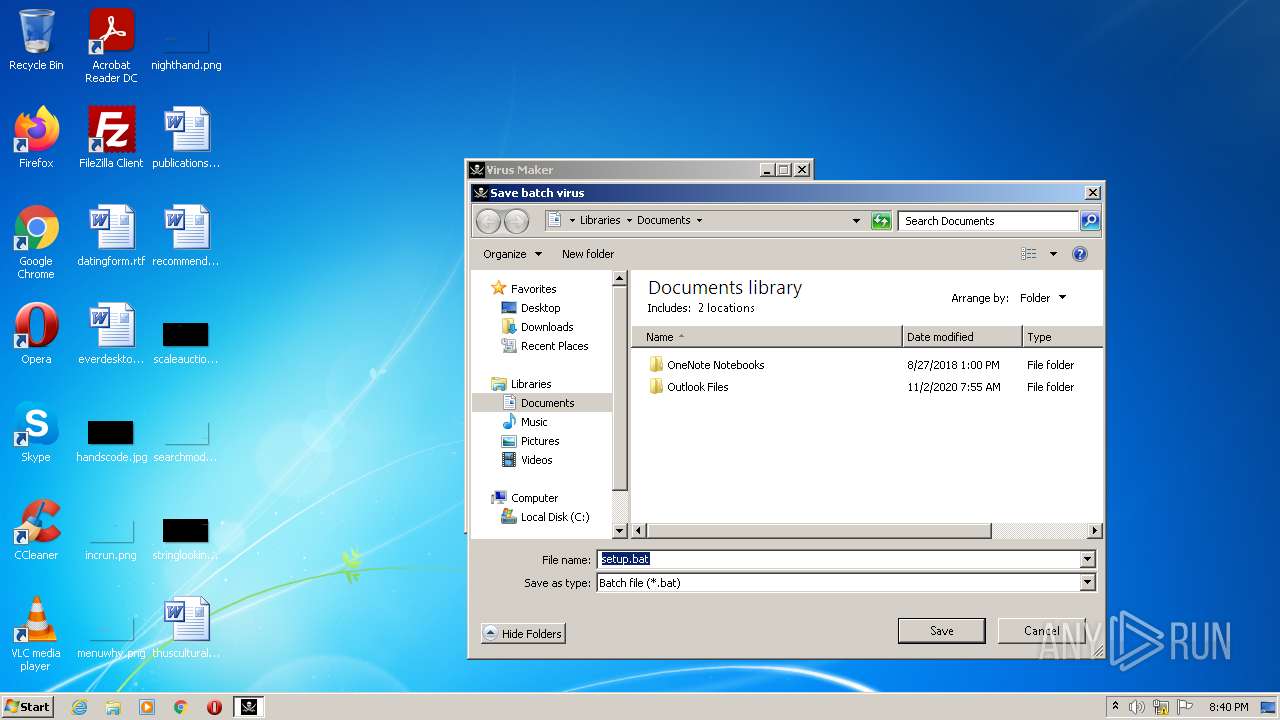The image size is (1280, 720).
Task: Click the Start button
Action: [27, 707]
